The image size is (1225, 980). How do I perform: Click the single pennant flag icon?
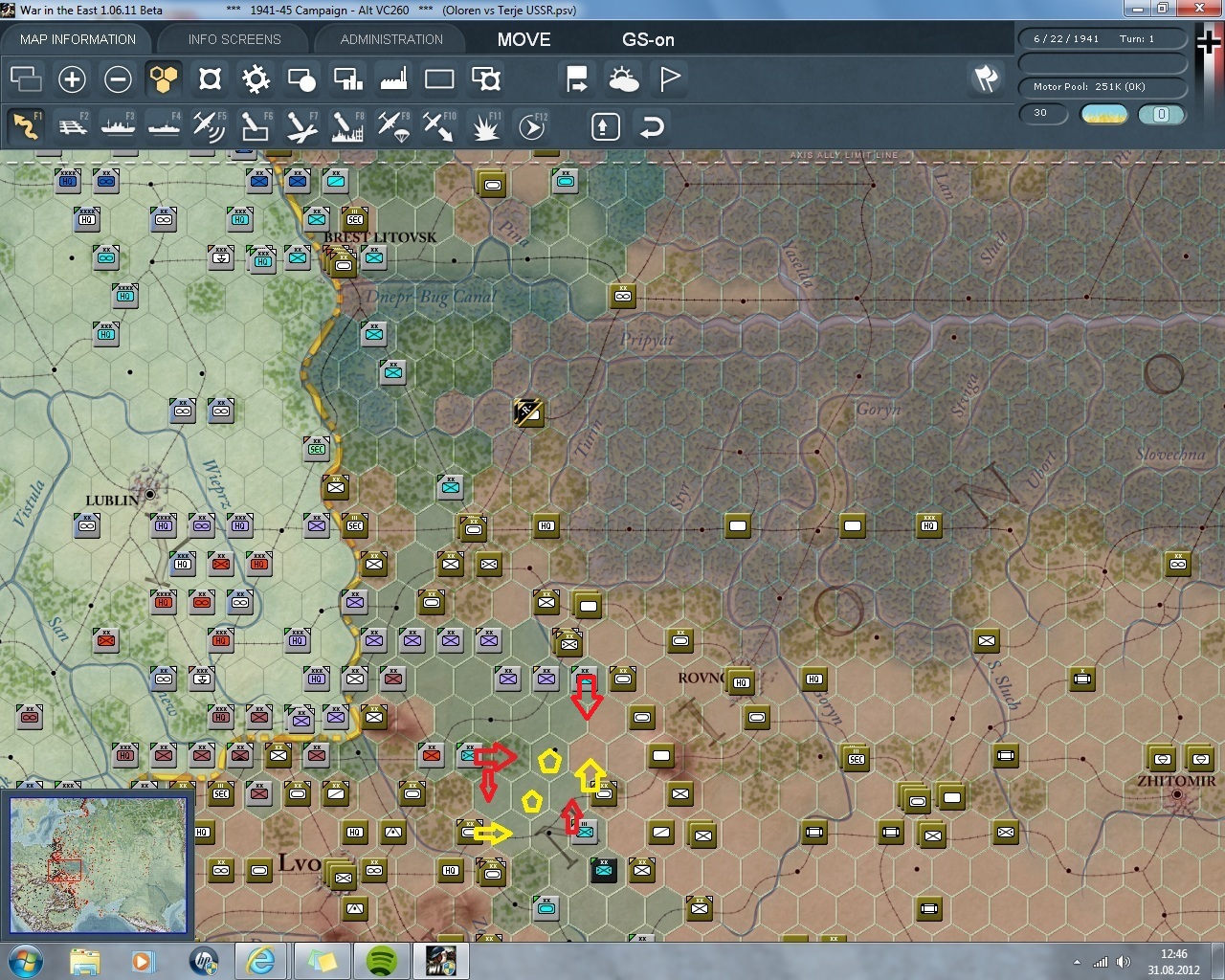tap(669, 78)
